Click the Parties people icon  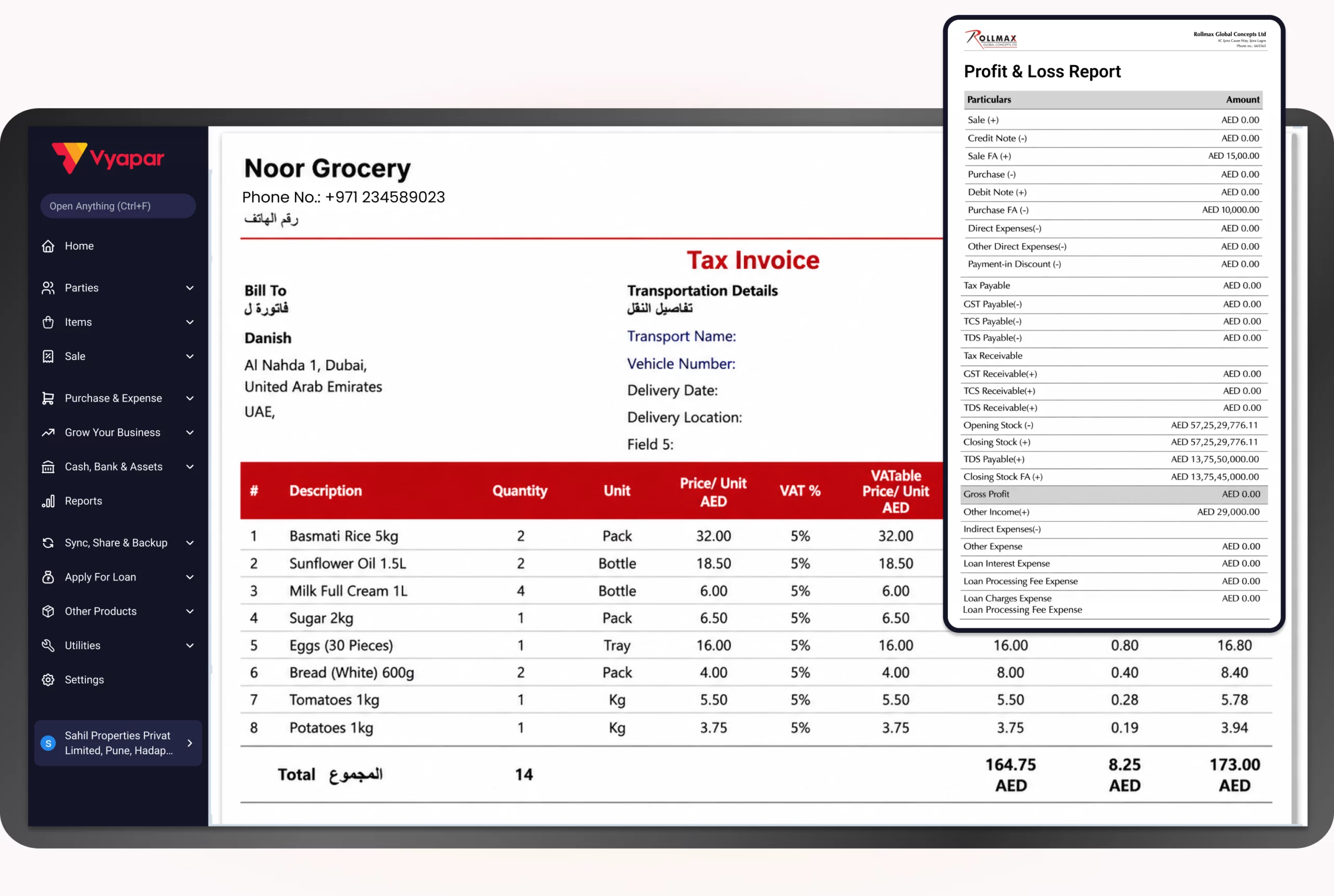coord(48,288)
